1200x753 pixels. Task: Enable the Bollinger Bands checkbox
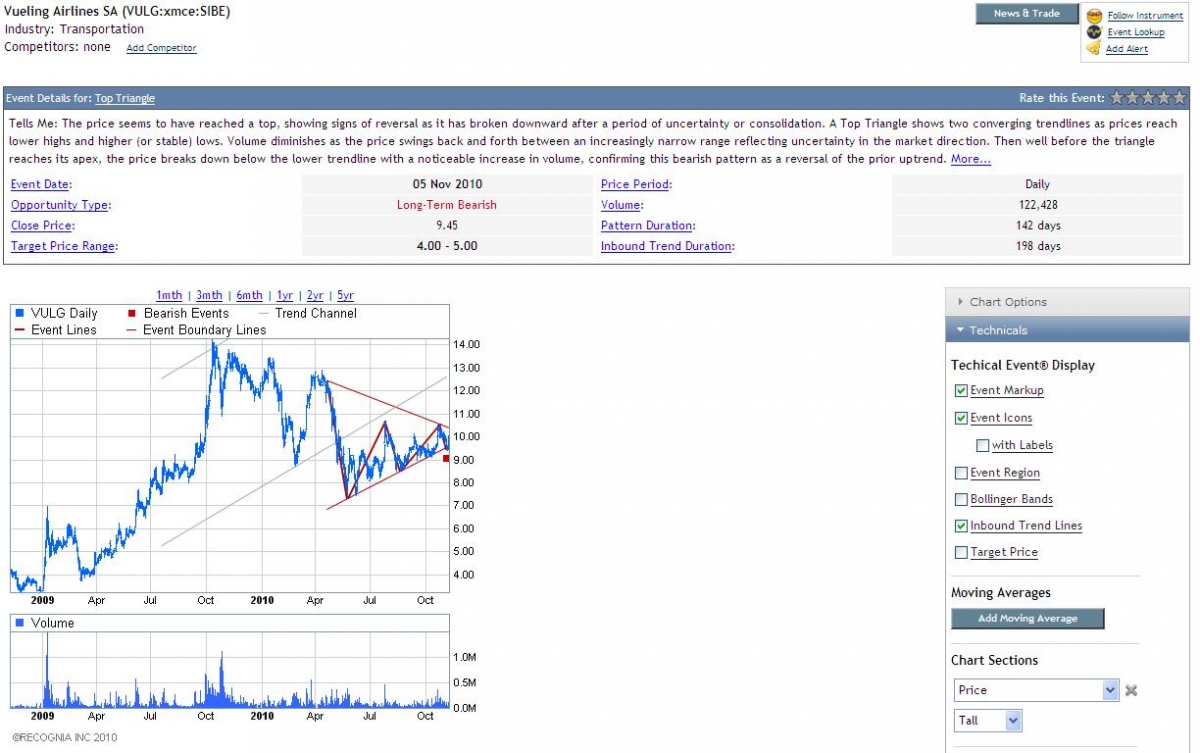(961, 500)
